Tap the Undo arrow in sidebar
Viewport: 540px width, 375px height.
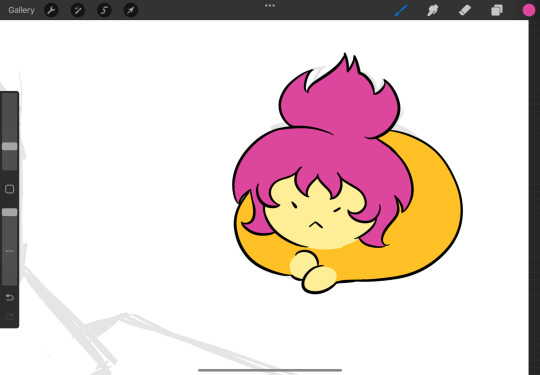[x=10, y=297]
